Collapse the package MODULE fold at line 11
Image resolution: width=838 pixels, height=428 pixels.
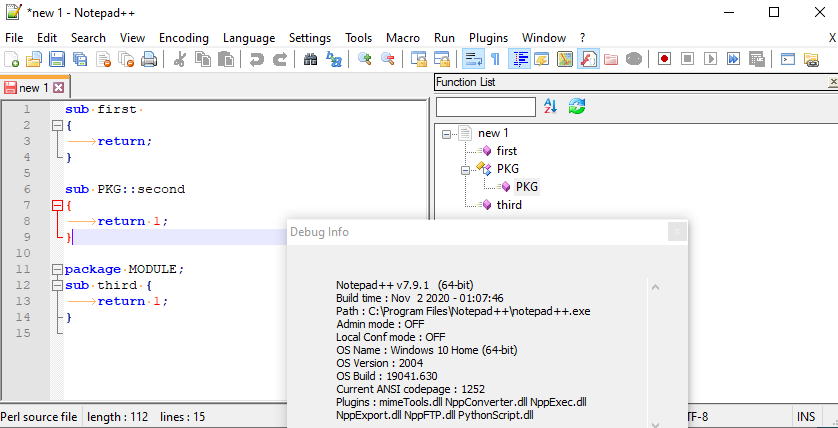[57, 269]
